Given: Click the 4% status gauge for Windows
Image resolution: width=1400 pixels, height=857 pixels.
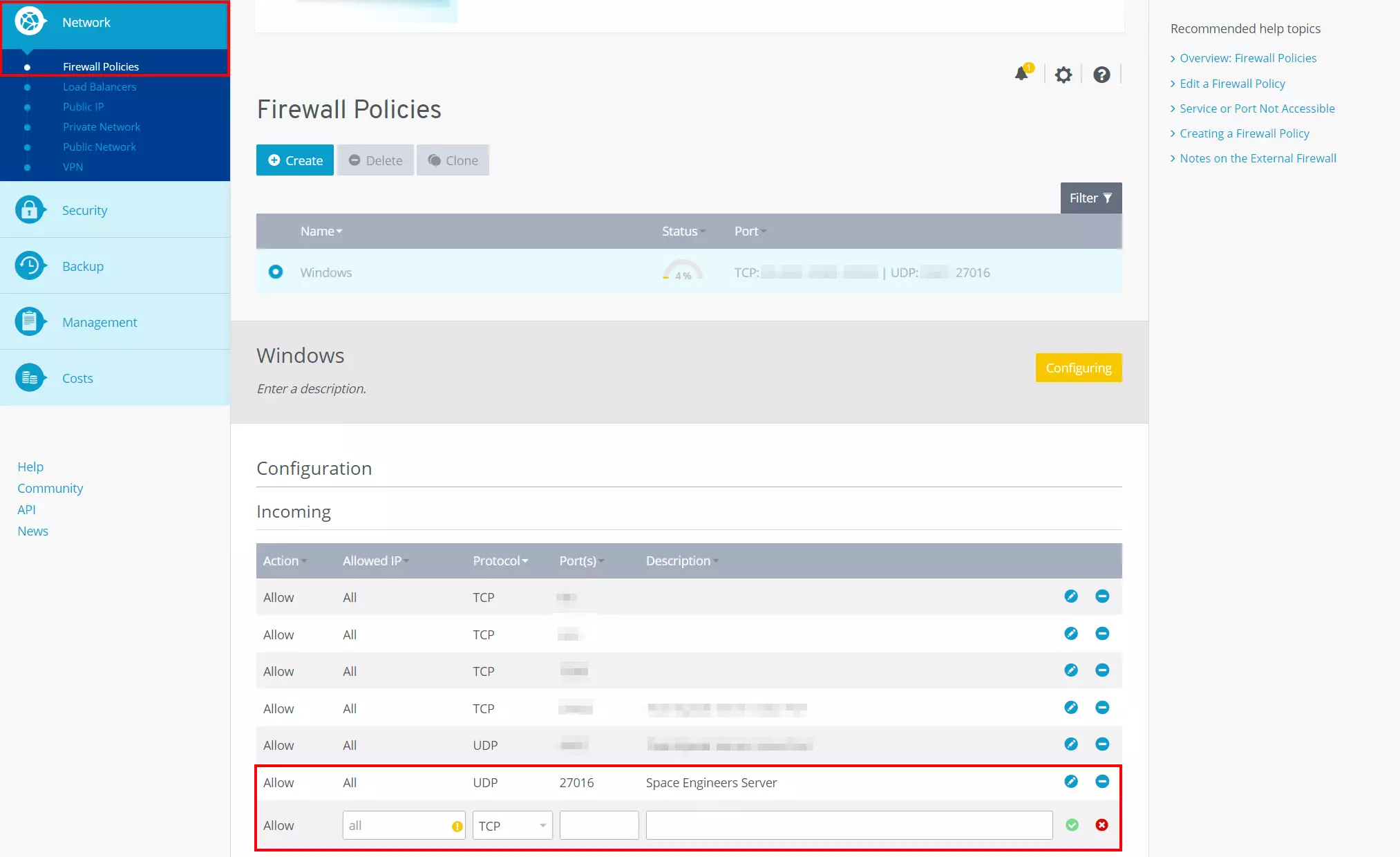Looking at the screenshot, I should tap(683, 270).
